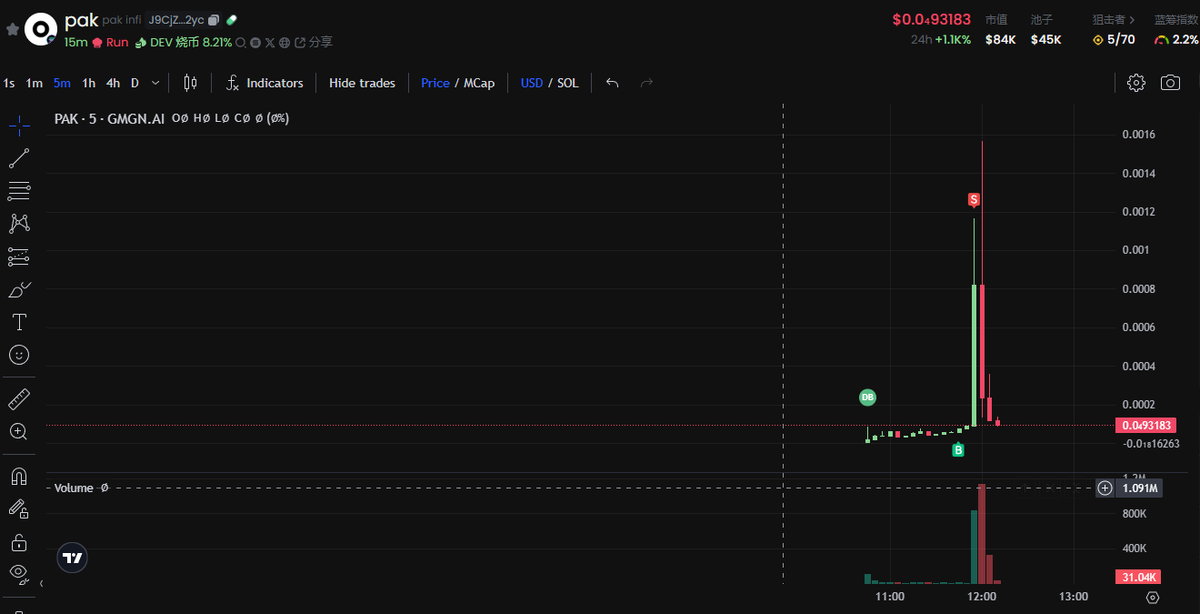Viewport: 1200px width, 614px height.
Task: Click the red S sell marker
Action: pyautogui.click(x=973, y=200)
